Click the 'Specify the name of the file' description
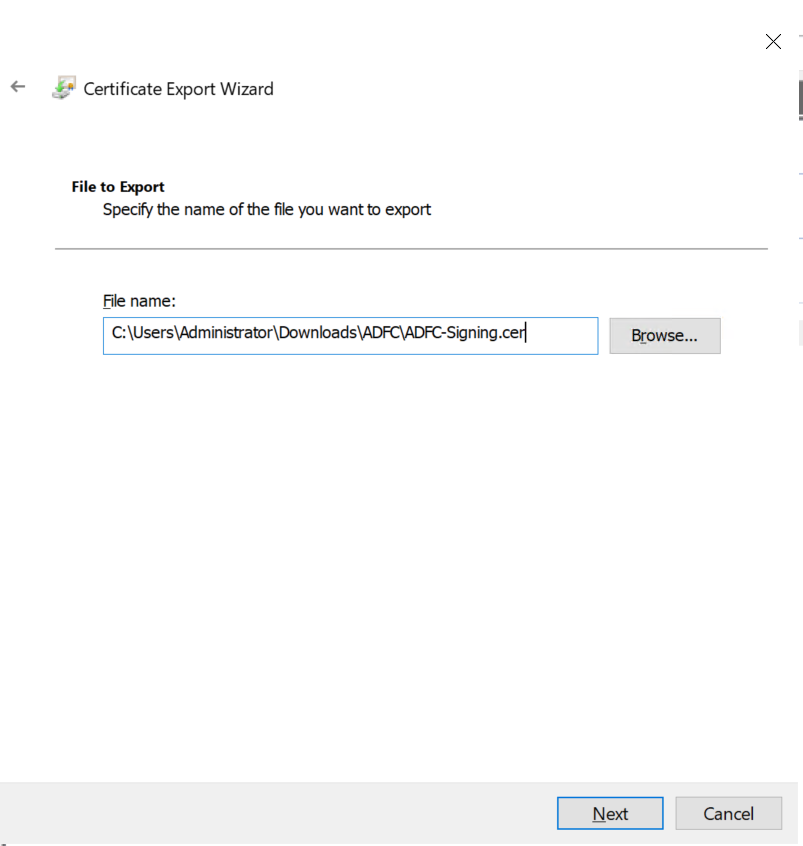 click(x=267, y=210)
